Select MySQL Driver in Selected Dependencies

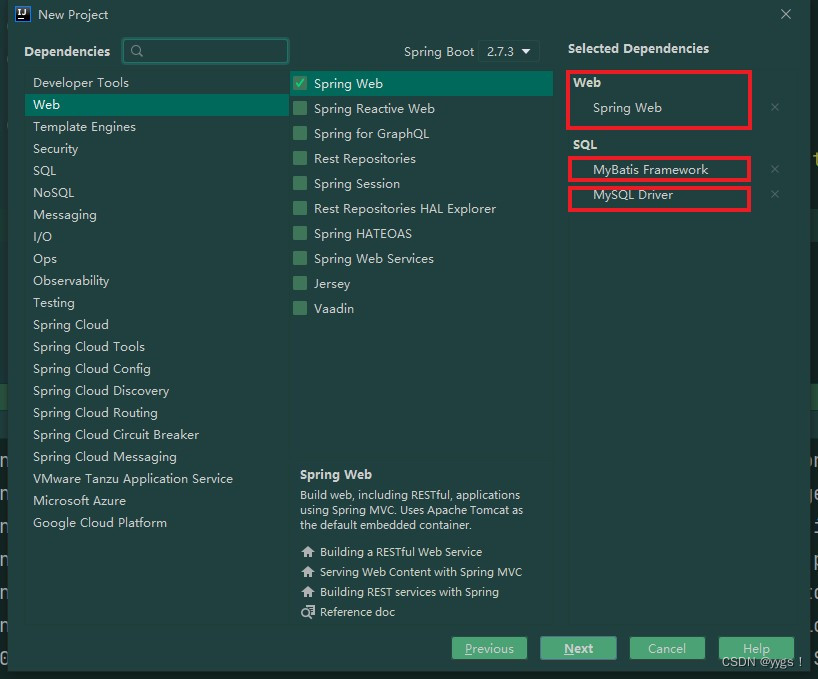632,195
